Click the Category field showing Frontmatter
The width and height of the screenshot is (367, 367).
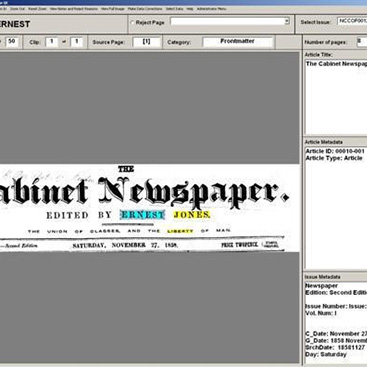point(238,42)
